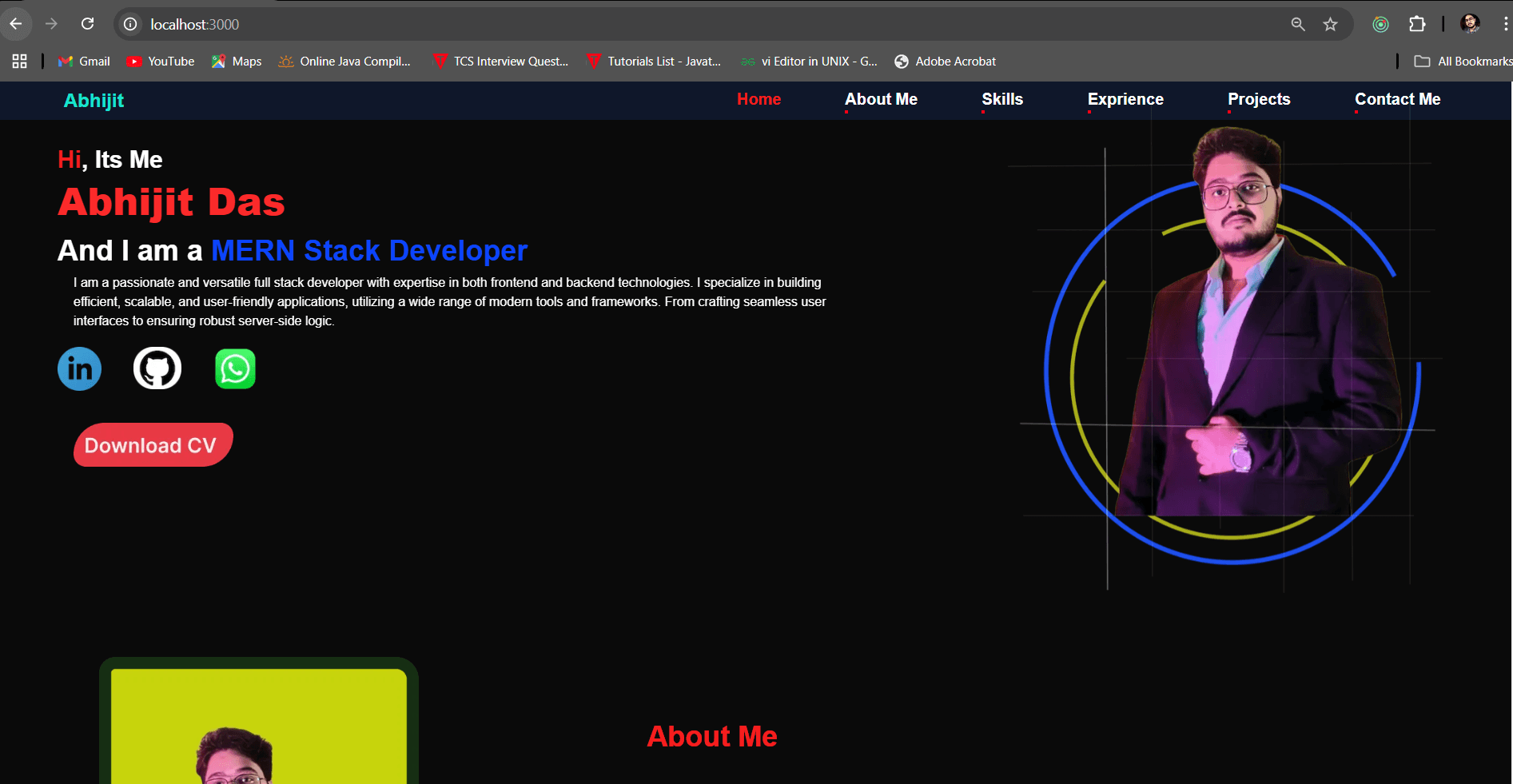The width and height of the screenshot is (1513, 784).
Task: Open the Gmail bookmark
Action: (x=84, y=62)
